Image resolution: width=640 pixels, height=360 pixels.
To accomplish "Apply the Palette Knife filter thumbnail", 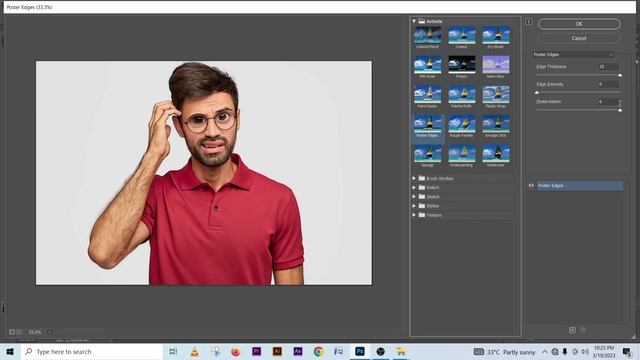I will click(x=462, y=94).
